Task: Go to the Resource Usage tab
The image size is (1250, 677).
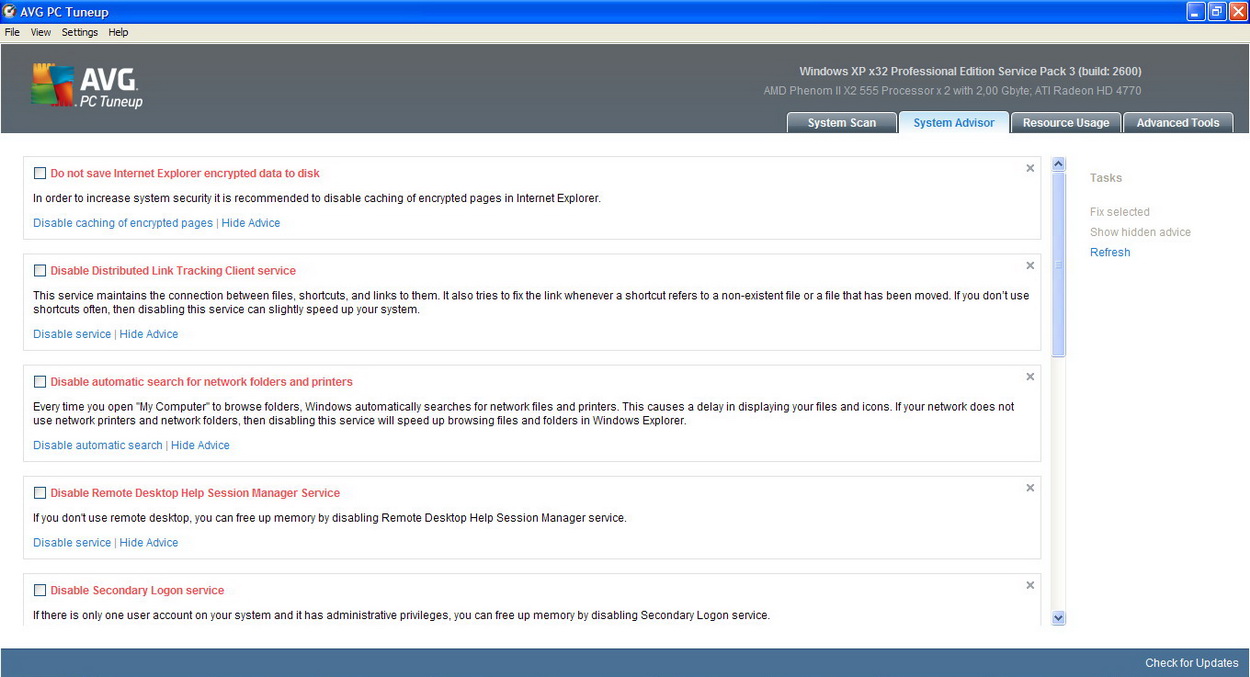Action: (1066, 122)
